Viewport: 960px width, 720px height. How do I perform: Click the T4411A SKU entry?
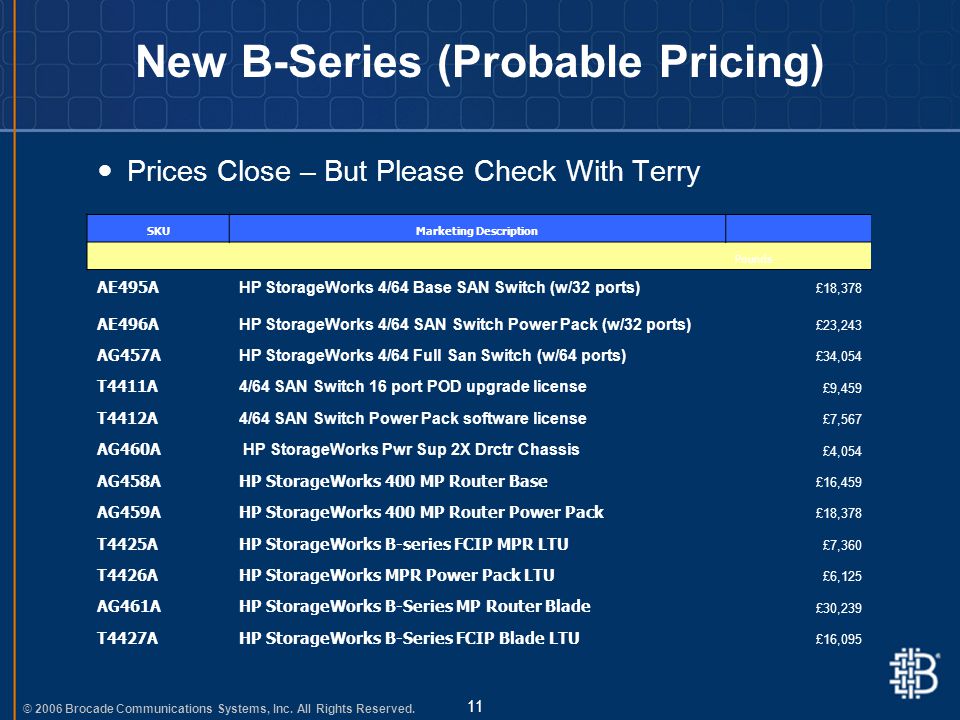tap(127, 386)
